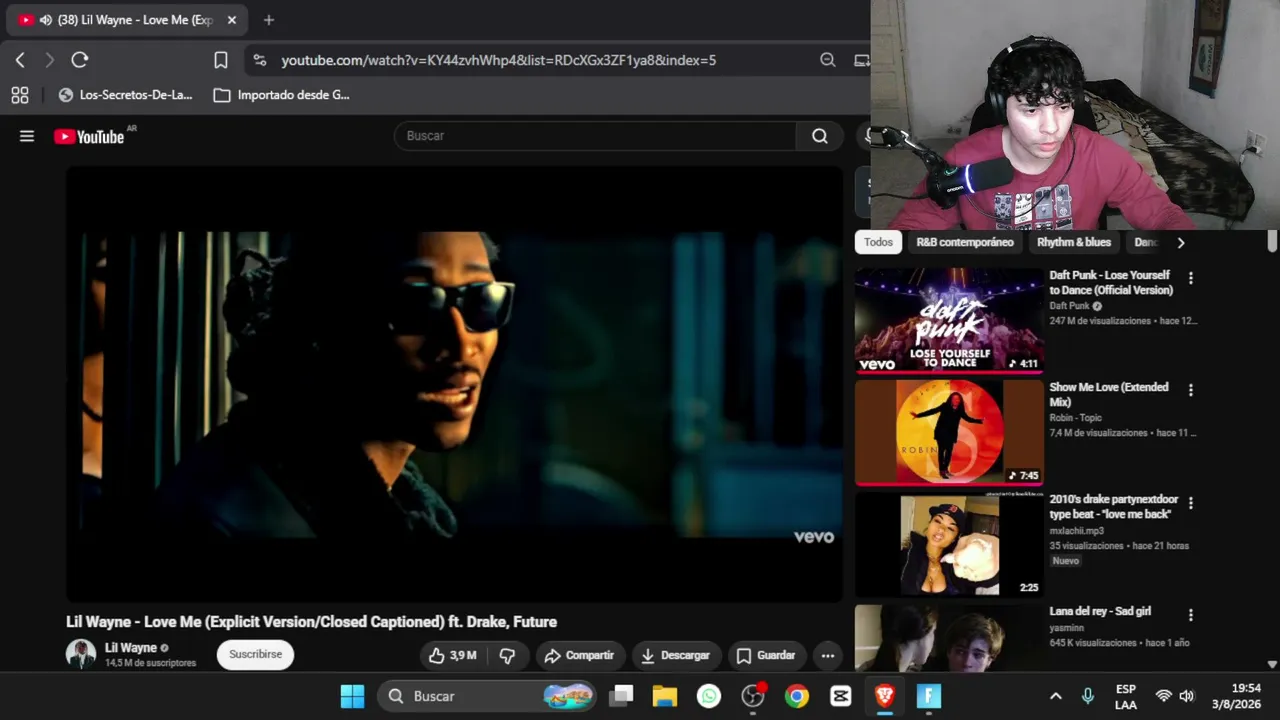Open options for Lana del rey video

tap(1190, 614)
